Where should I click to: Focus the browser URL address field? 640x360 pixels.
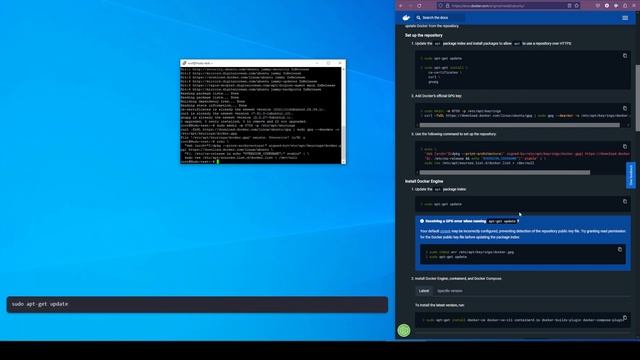(x=508, y=6)
